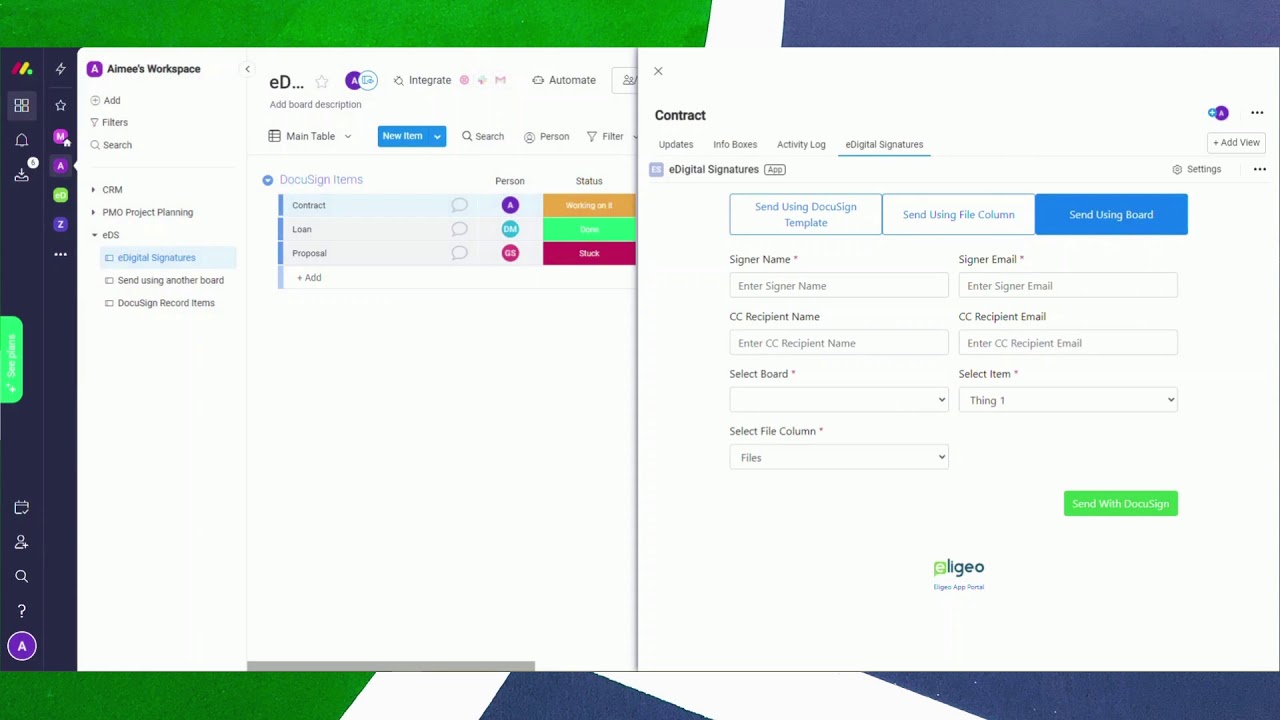Click the Send With DocuSign button
This screenshot has width=1280, height=720.
pos(1121,504)
